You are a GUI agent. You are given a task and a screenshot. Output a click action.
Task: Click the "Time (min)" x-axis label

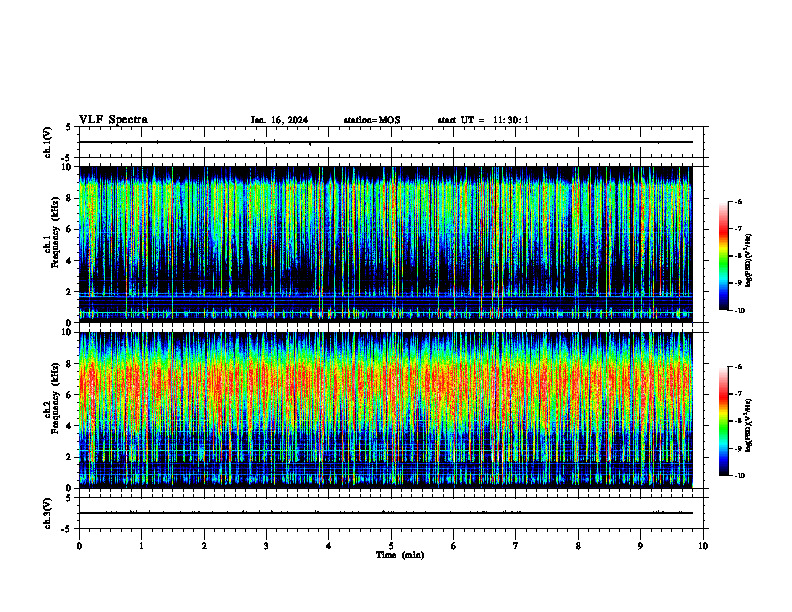pyautogui.click(x=400, y=555)
